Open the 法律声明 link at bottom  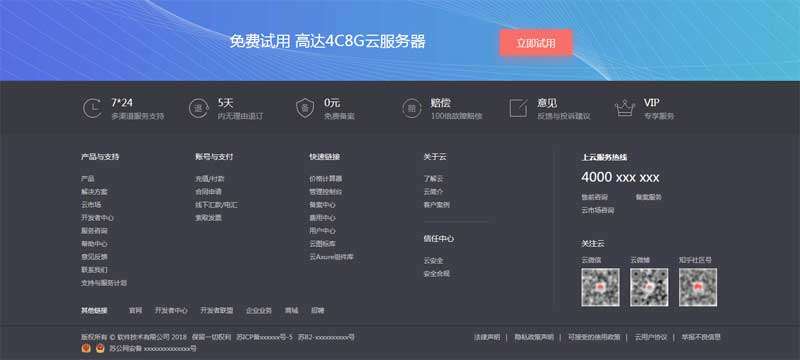[487, 337]
